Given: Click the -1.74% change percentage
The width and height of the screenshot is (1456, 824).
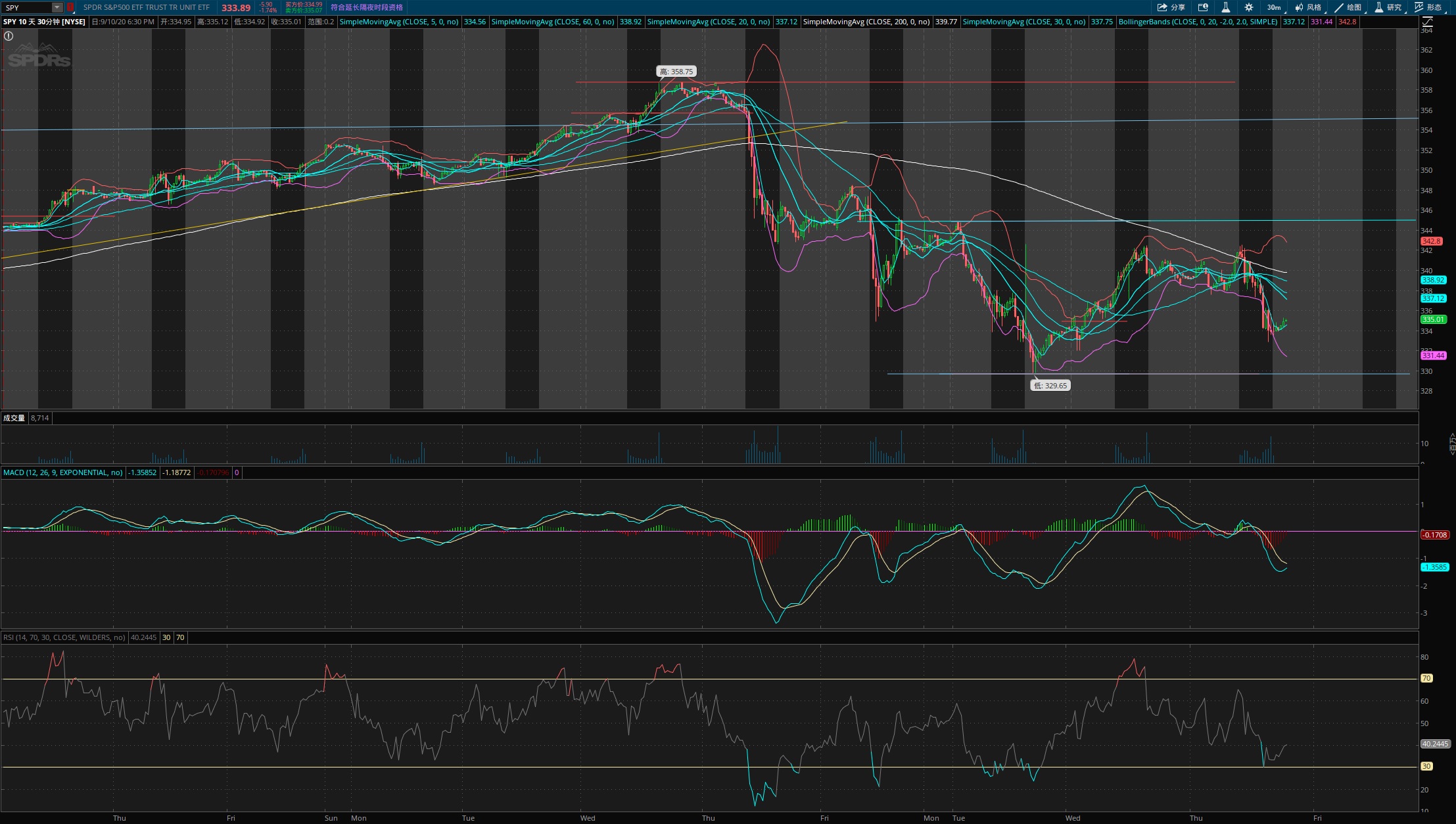Looking at the screenshot, I should 269,11.
